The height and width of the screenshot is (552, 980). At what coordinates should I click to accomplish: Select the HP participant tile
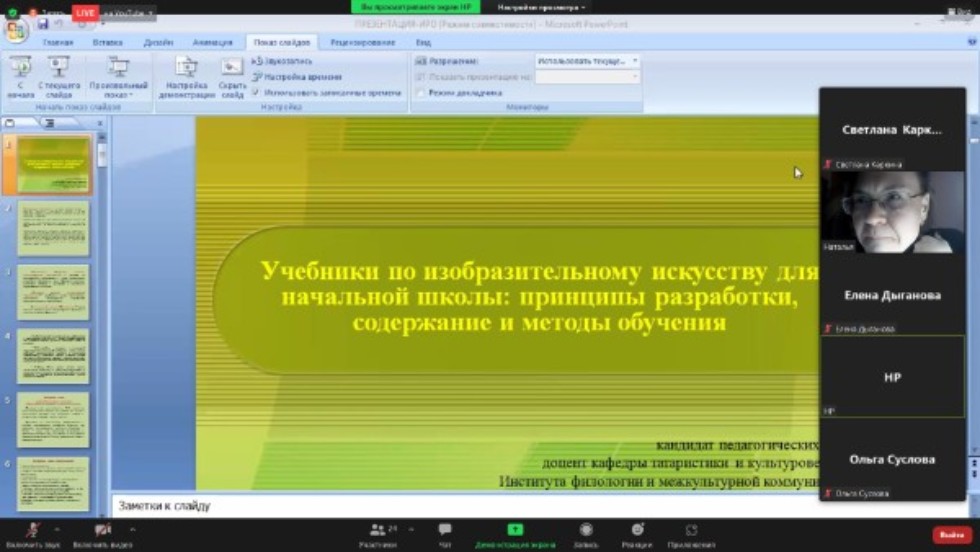(892, 376)
